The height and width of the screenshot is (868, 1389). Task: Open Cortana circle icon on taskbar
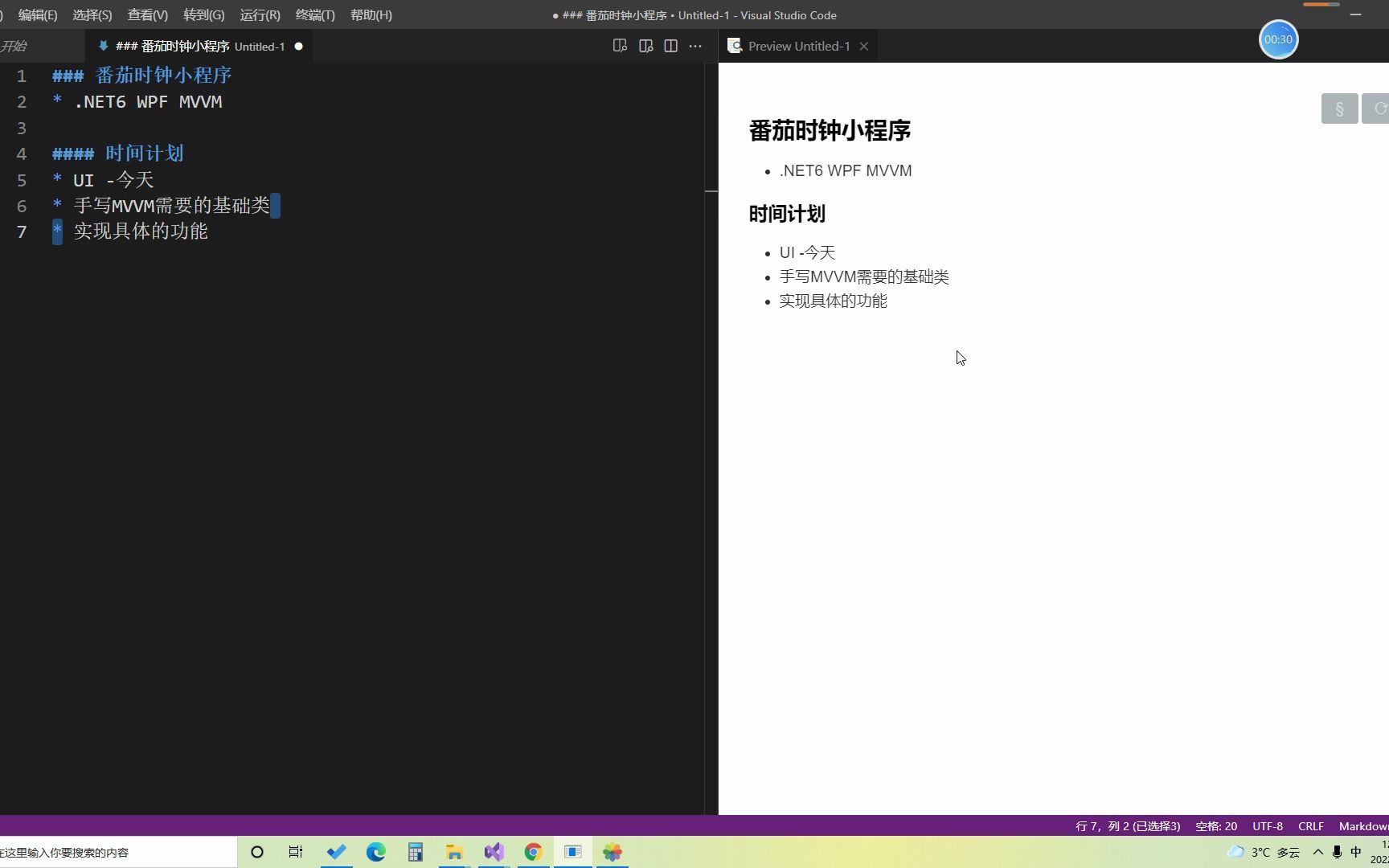coord(257,852)
